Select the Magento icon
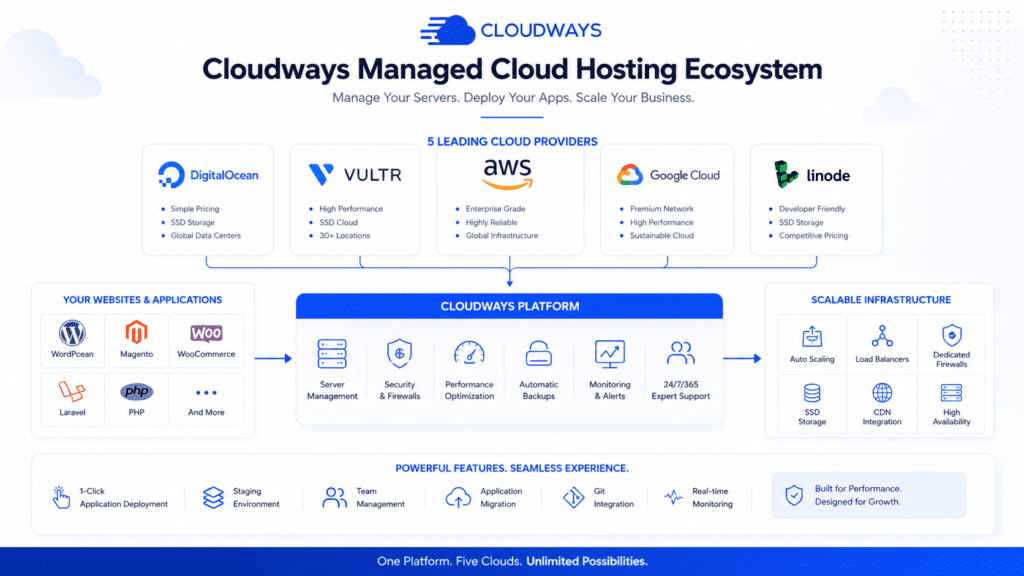The width and height of the screenshot is (1024, 576). [136, 333]
